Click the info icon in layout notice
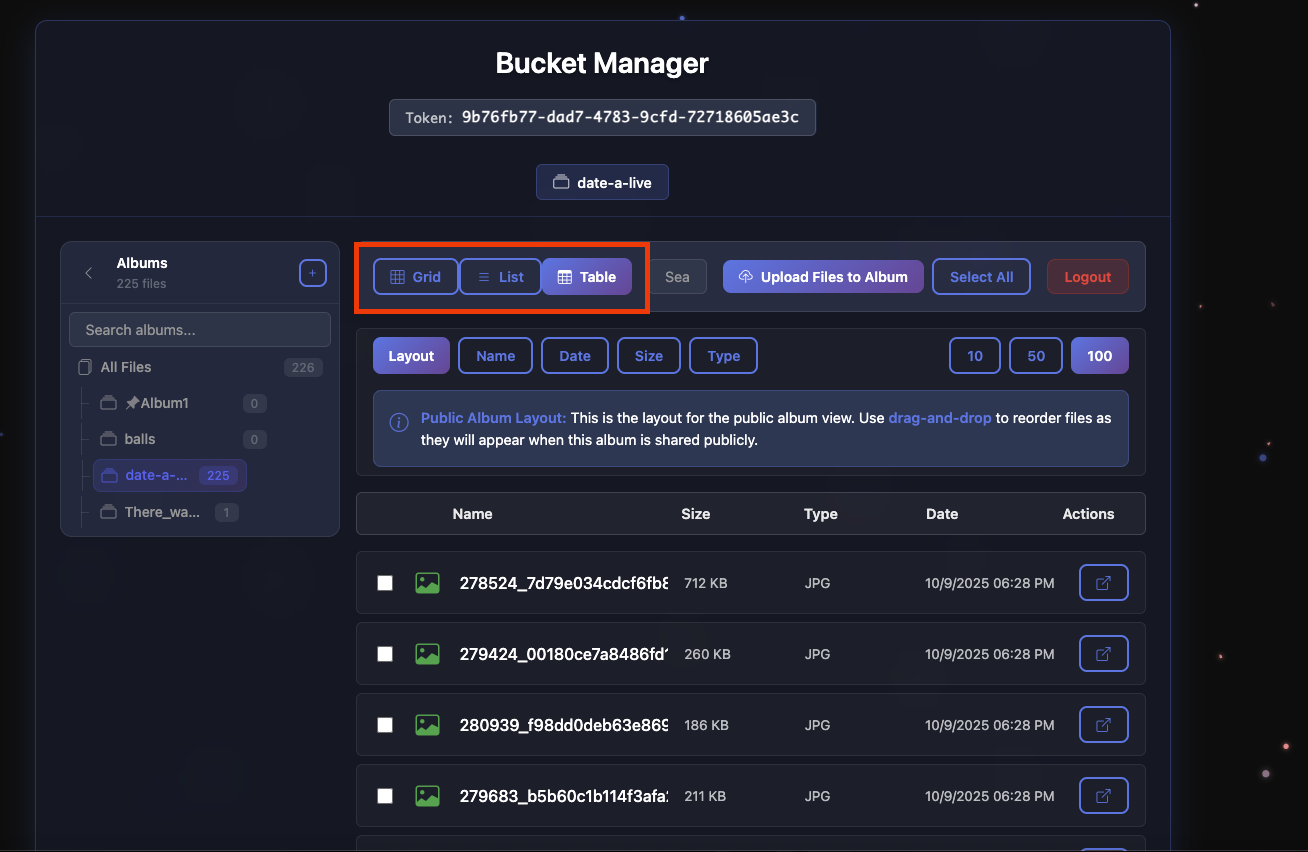1308x852 pixels. 398,422
